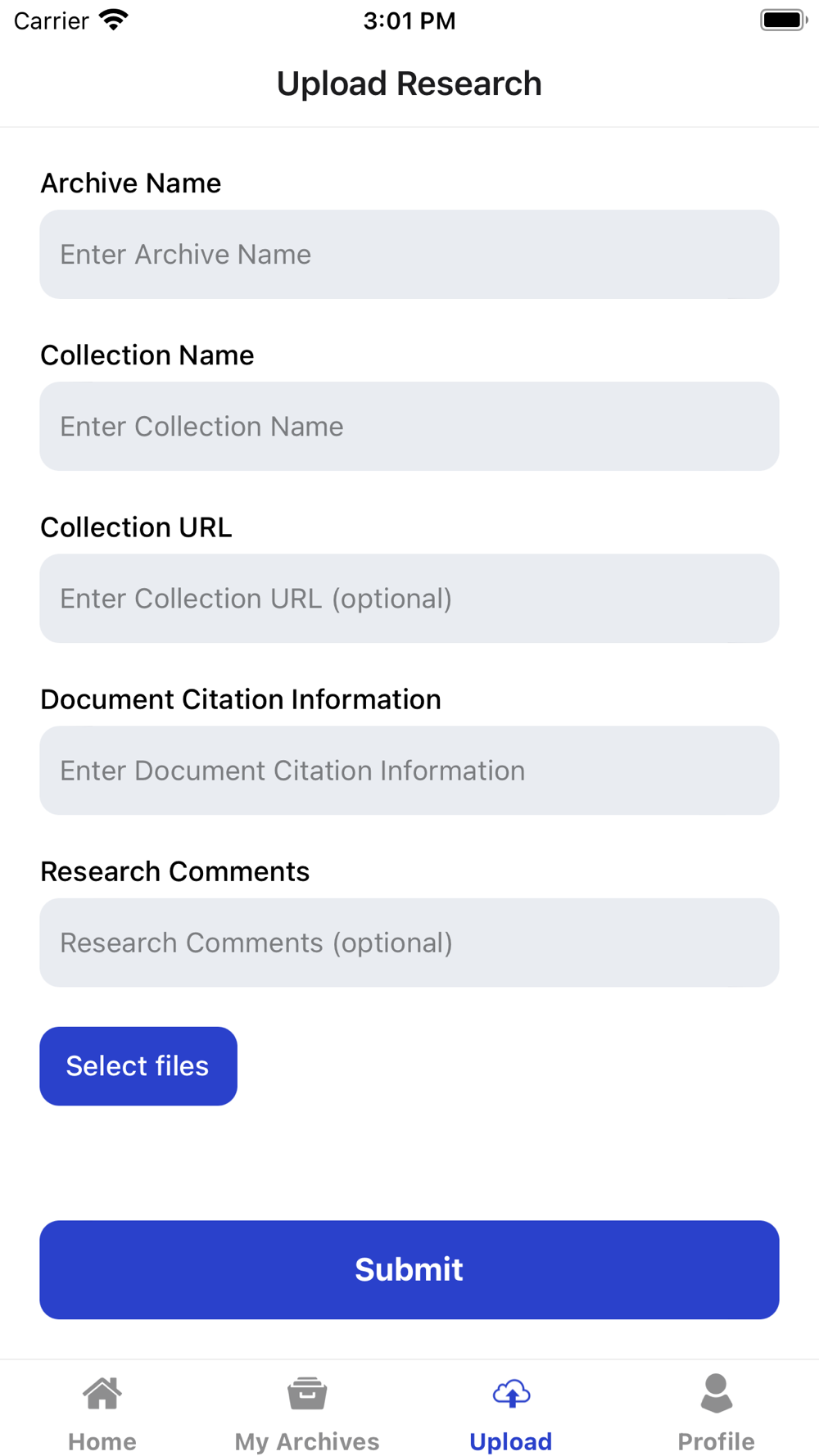Tap the Upload cloud icon
The height and width of the screenshot is (1456, 819).
(511, 1393)
